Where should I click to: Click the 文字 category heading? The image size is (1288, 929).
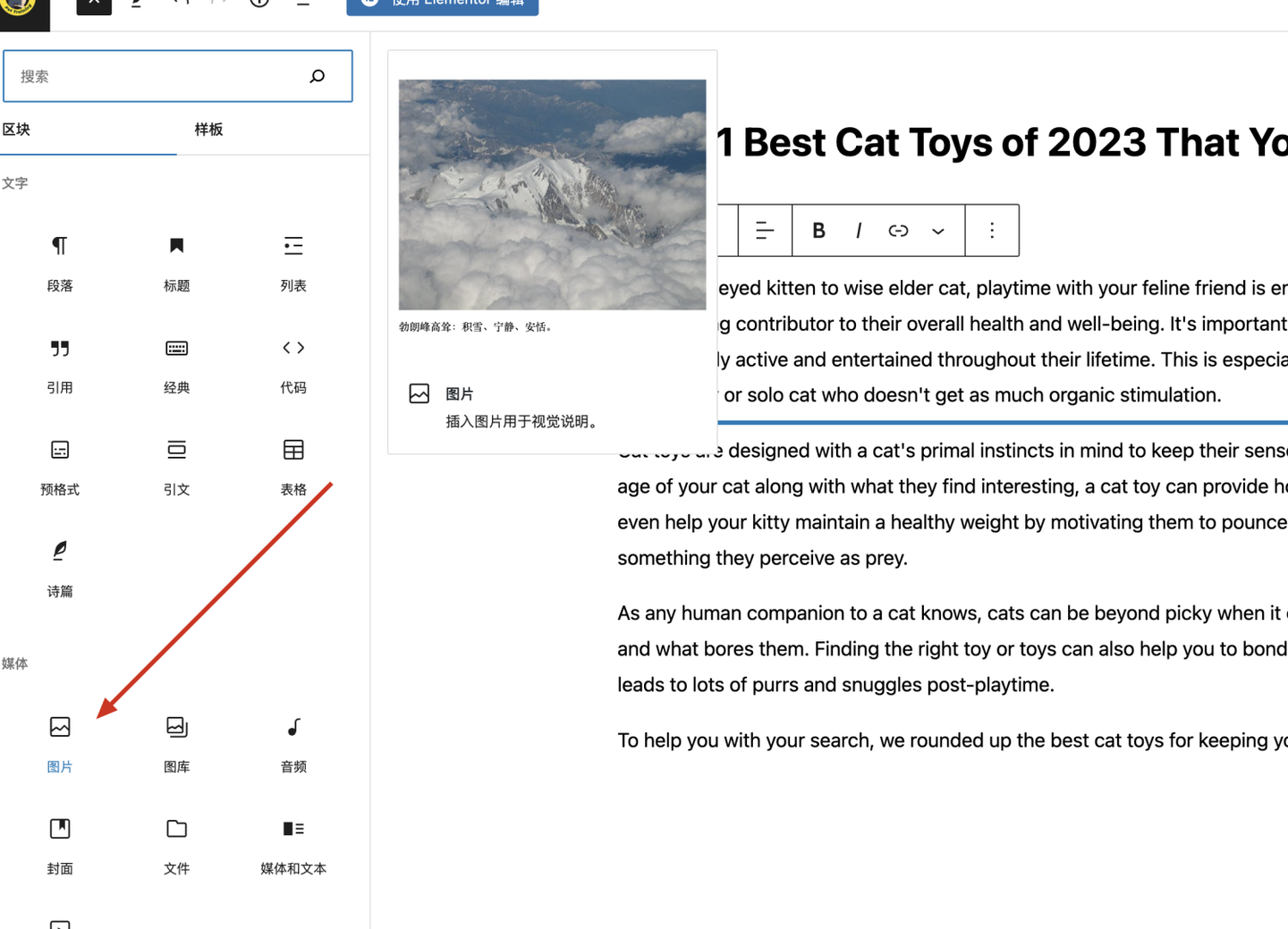coord(14,183)
